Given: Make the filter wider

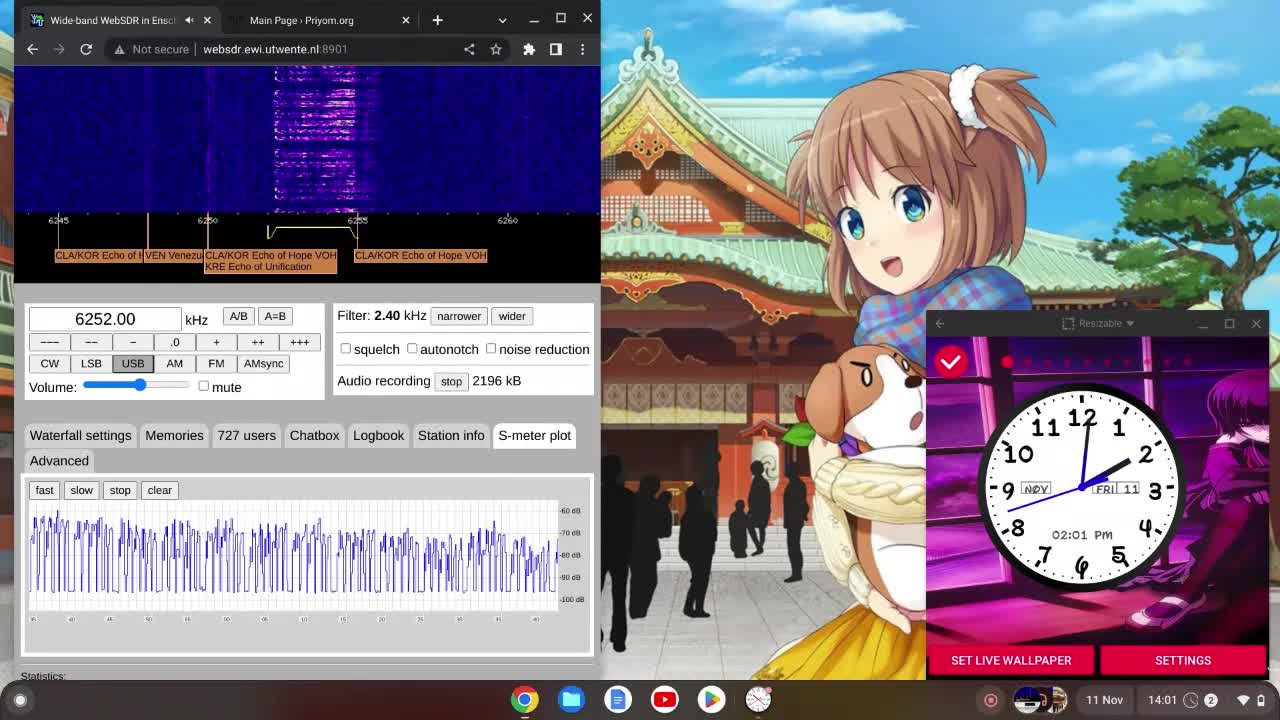Looking at the screenshot, I should (512, 316).
